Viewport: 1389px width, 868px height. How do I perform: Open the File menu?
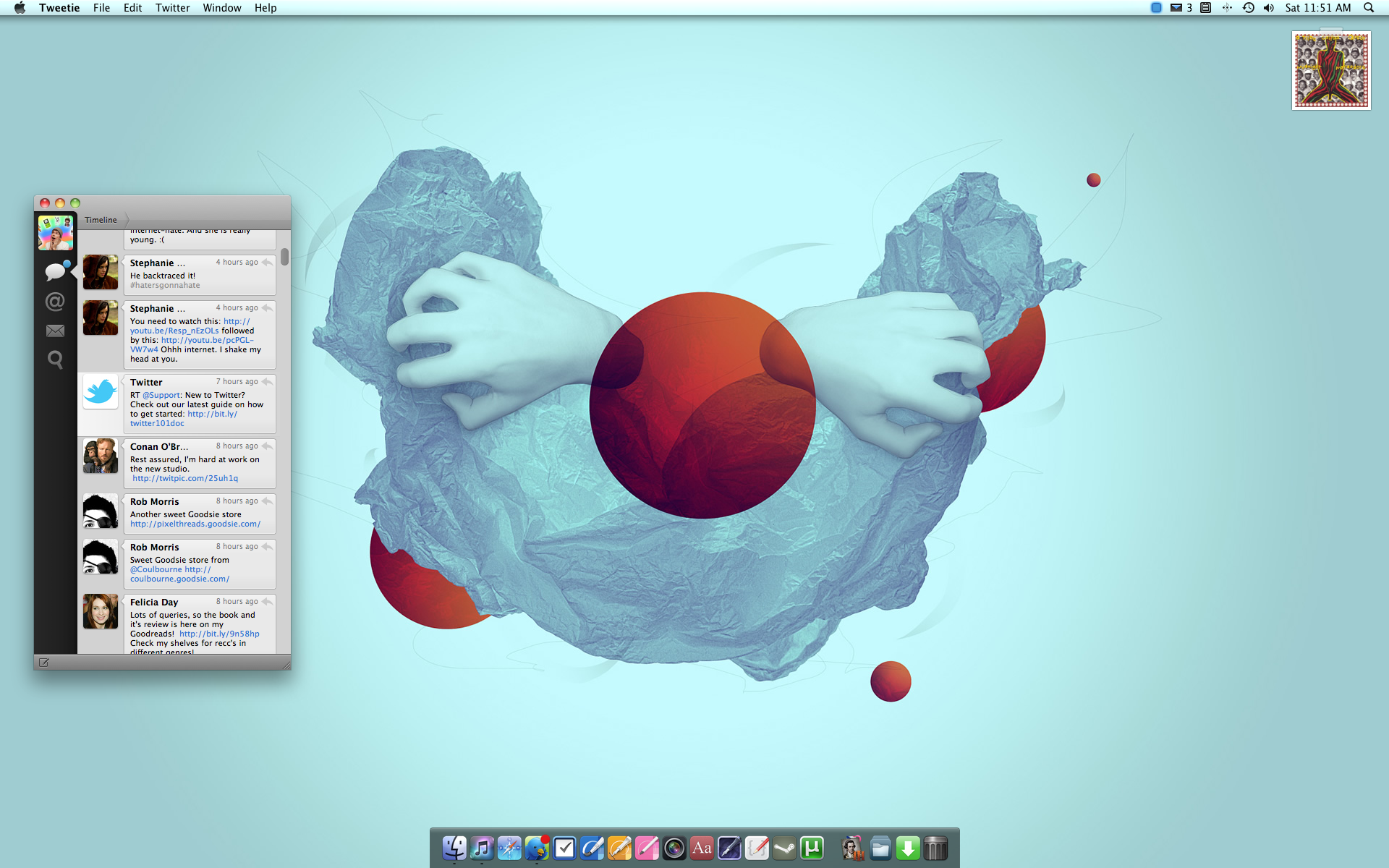101,8
